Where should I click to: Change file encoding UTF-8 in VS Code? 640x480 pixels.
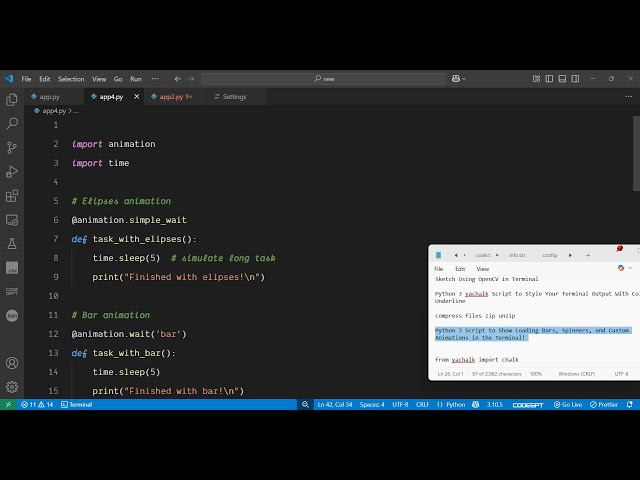click(400, 404)
